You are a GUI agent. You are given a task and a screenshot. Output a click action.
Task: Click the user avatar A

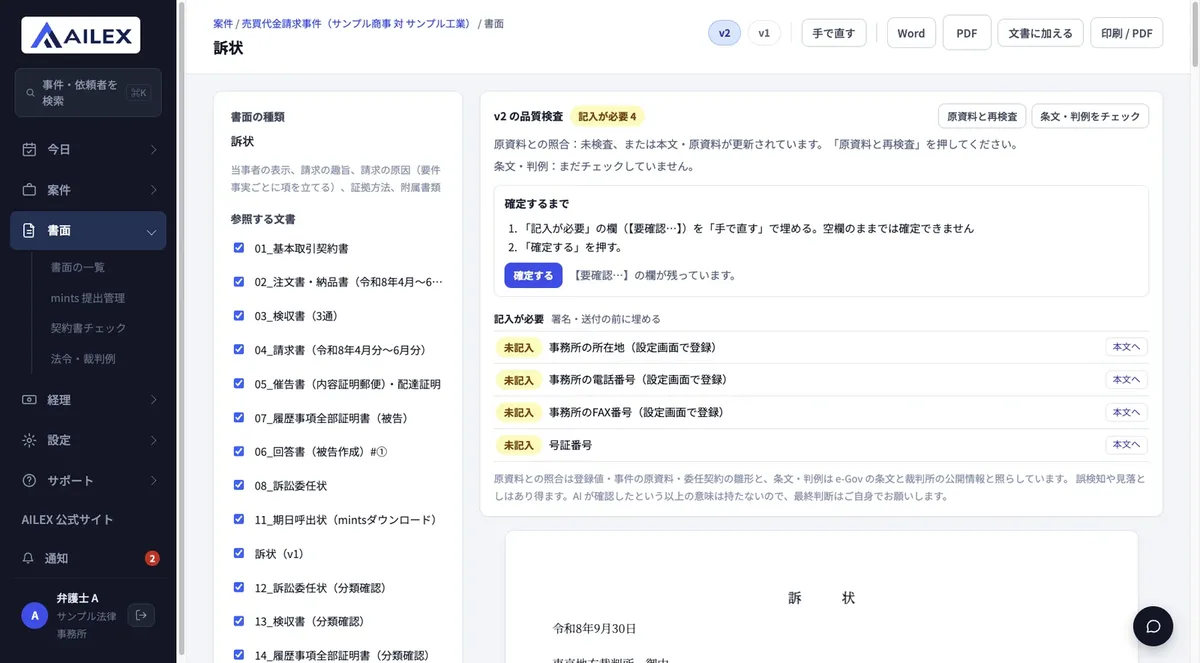pos(35,616)
